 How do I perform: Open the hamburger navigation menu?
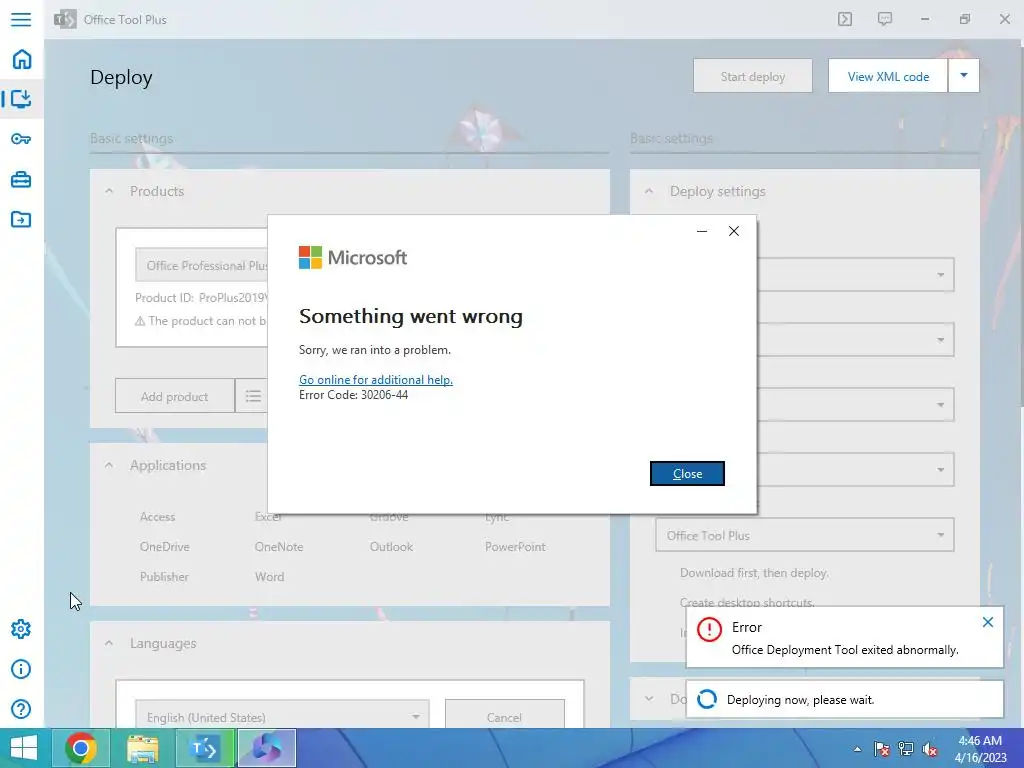click(x=21, y=19)
